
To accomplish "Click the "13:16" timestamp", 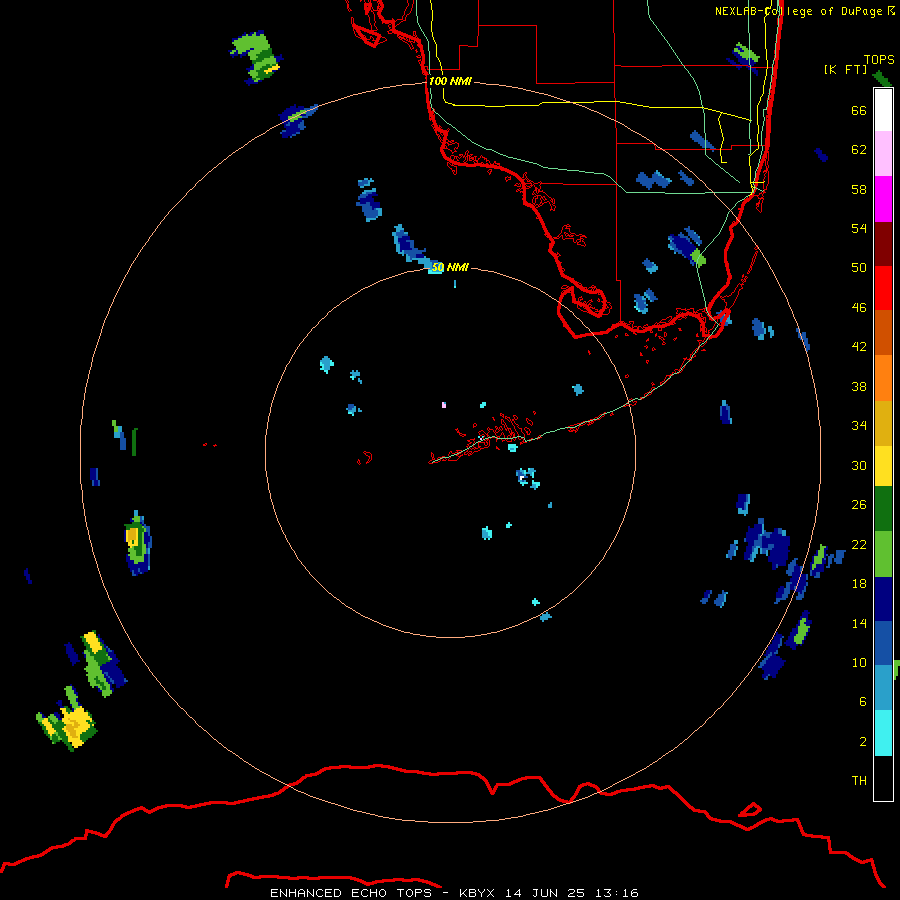I will coord(617,893).
